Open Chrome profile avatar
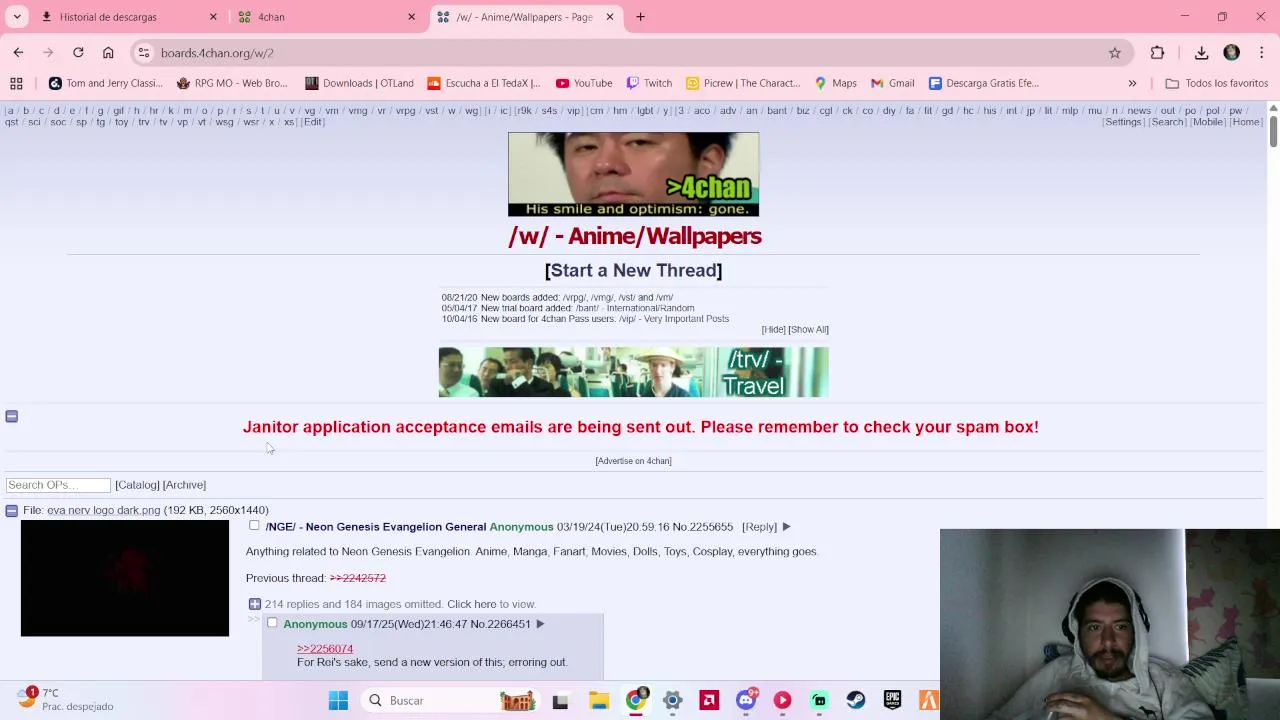 click(1232, 53)
